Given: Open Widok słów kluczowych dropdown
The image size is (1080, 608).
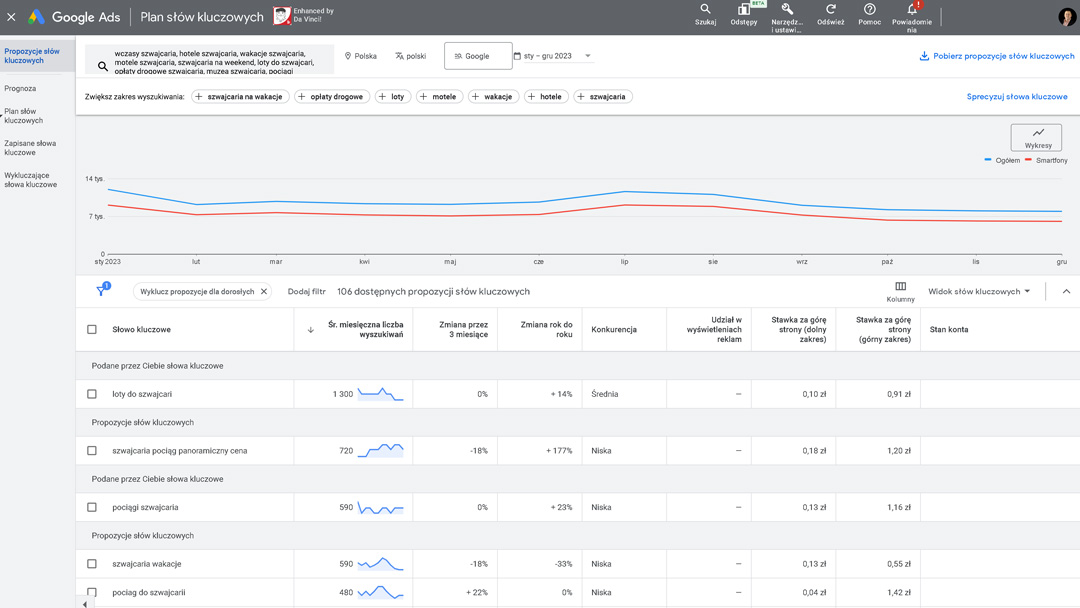Looking at the screenshot, I should pos(979,292).
